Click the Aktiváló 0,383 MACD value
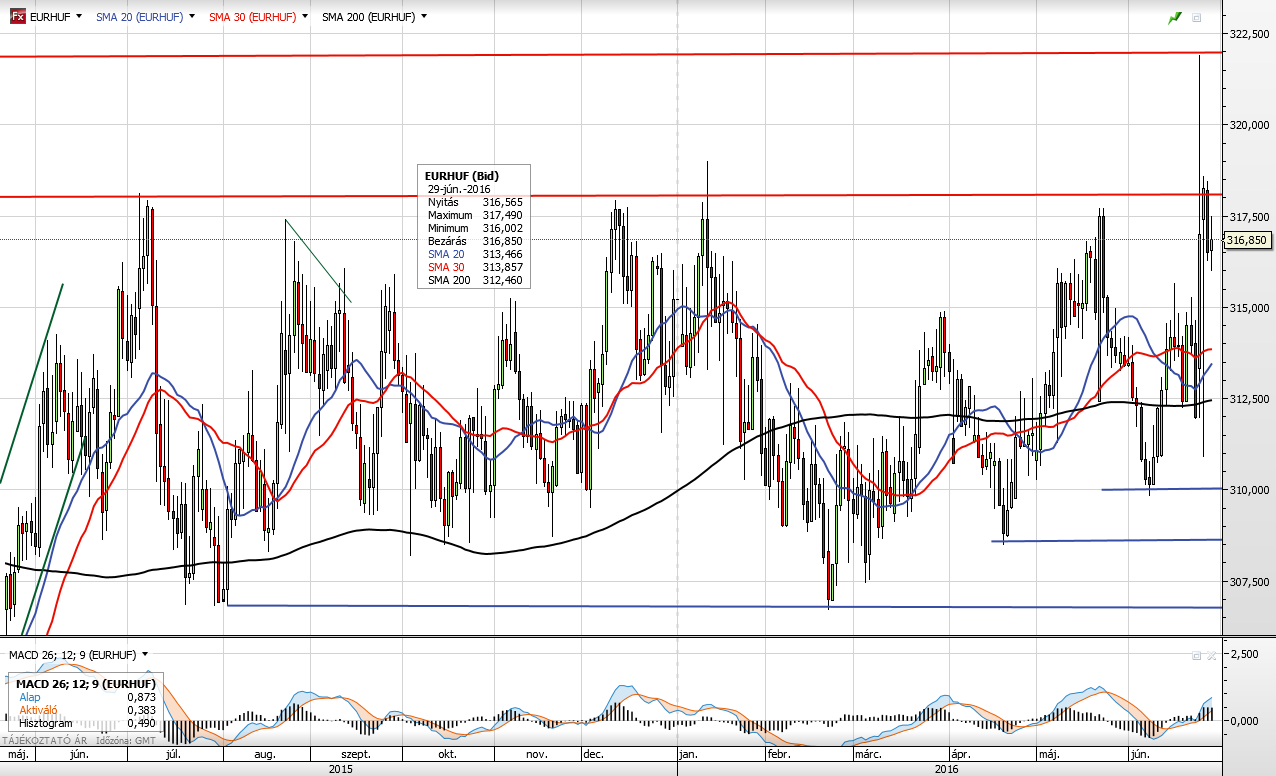1276x776 pixels. (x=140, y=709)
